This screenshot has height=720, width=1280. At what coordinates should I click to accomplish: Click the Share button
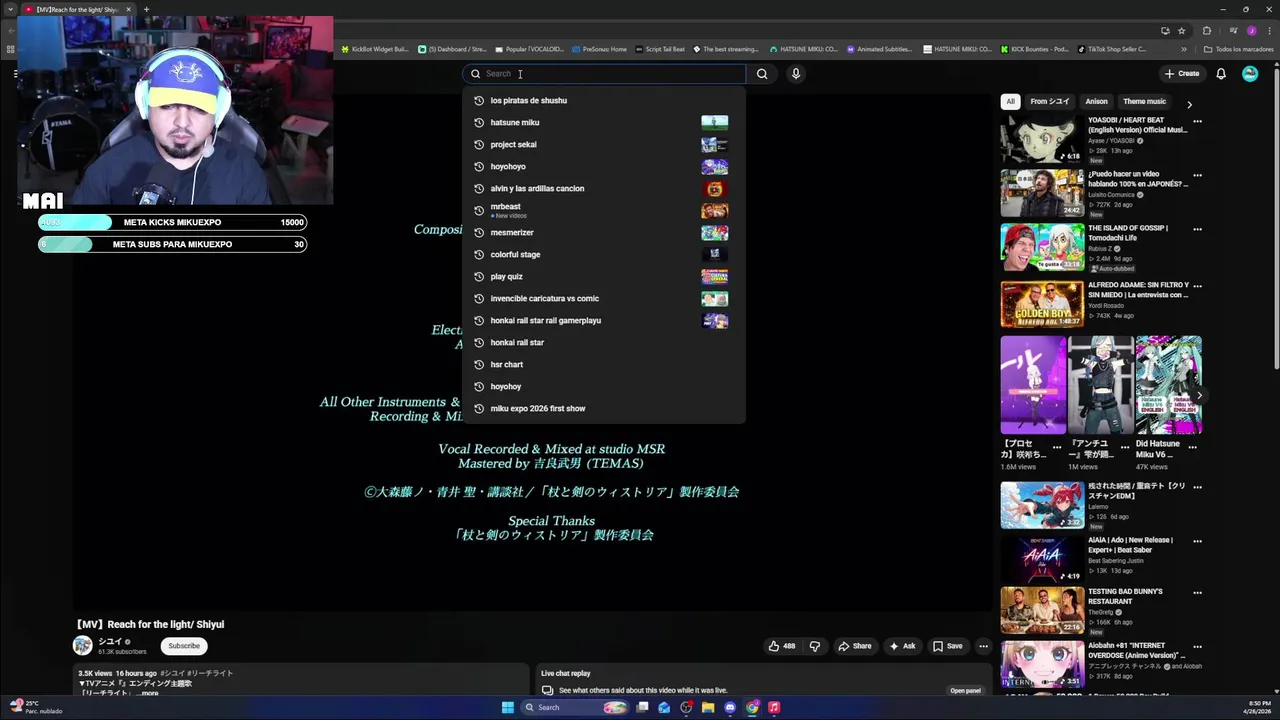click(855, 646)
